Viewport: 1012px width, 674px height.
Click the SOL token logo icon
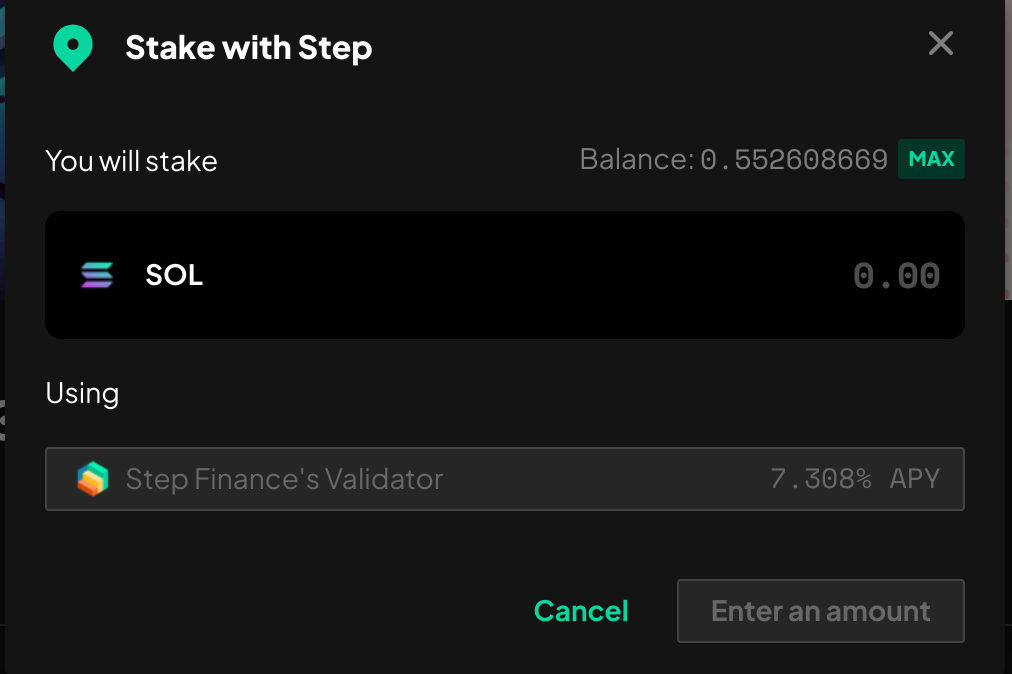[97, 275]
